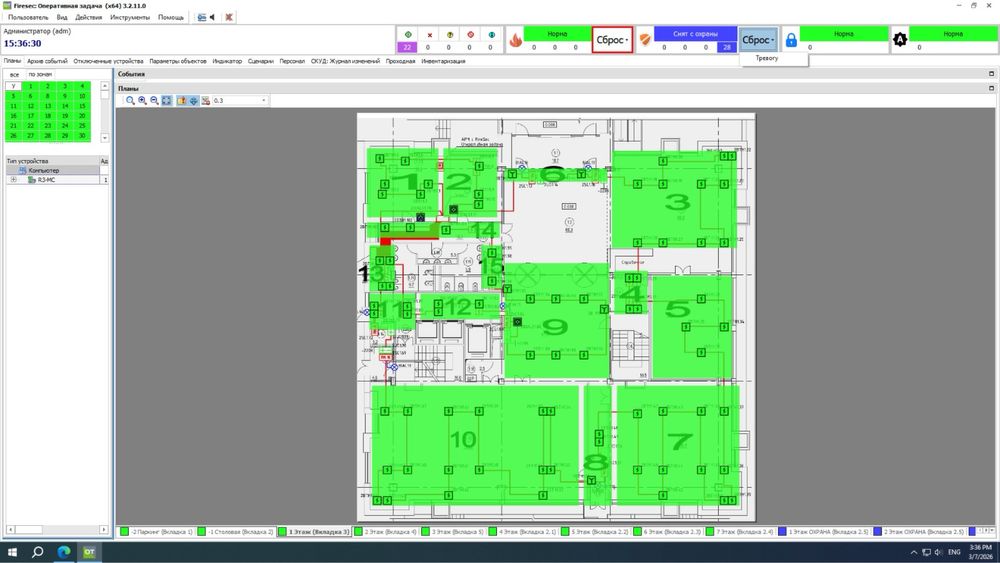Screen dimensions: 1000x563
Task: Open the -1 Столовая (Вкладка 2) plan tab
Action: pyautogui.click(x=235, y=531)
